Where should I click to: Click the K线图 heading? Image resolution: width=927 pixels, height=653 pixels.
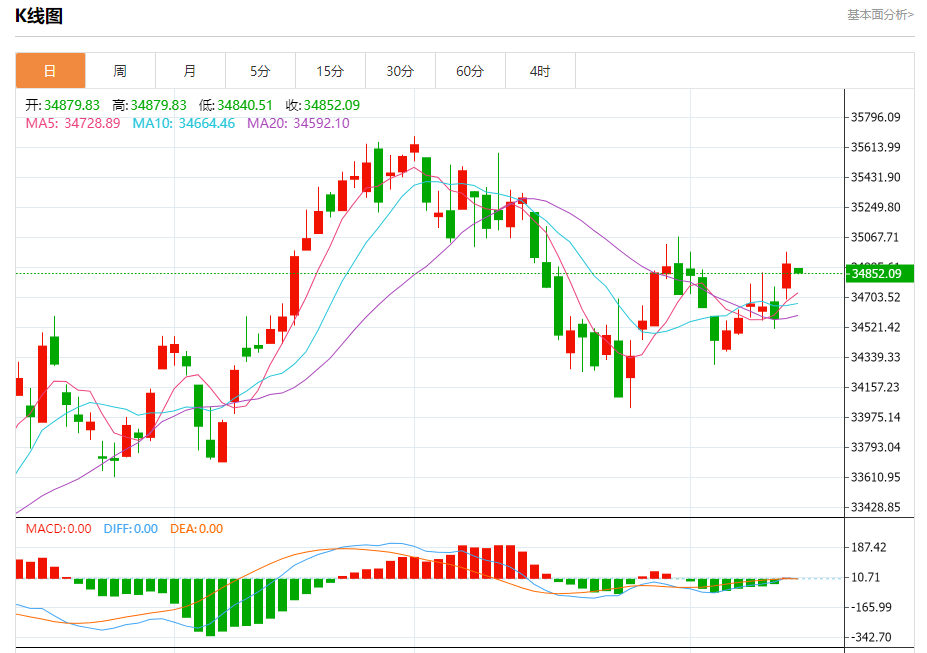(39, 16)
